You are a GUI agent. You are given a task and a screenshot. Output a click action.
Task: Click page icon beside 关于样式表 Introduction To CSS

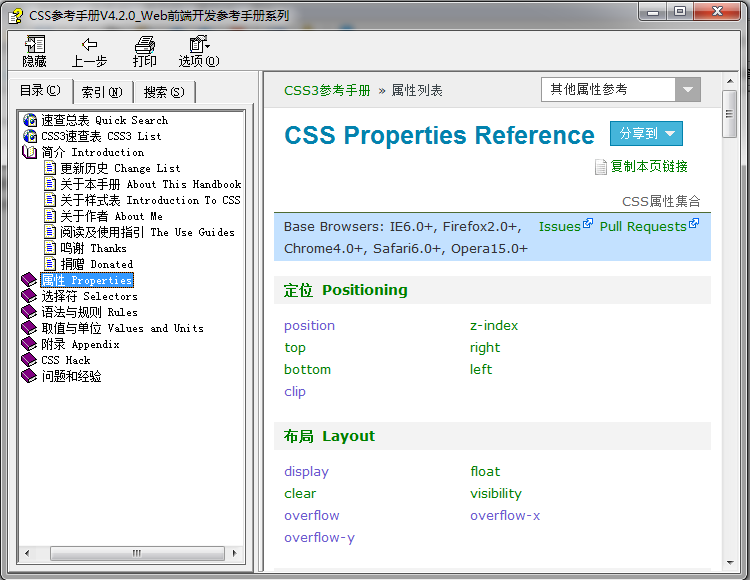pyautogui.click(x=50, y=199)
